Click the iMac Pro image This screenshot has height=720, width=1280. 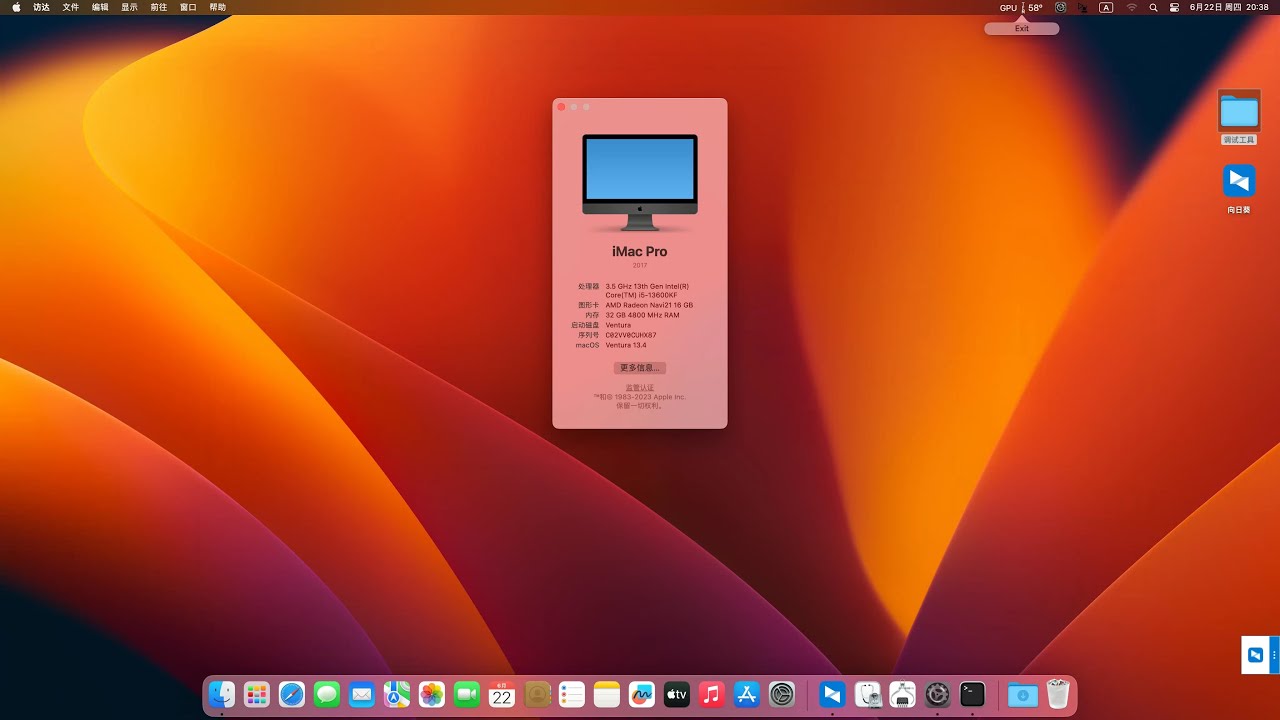click(x=640, y=182)
